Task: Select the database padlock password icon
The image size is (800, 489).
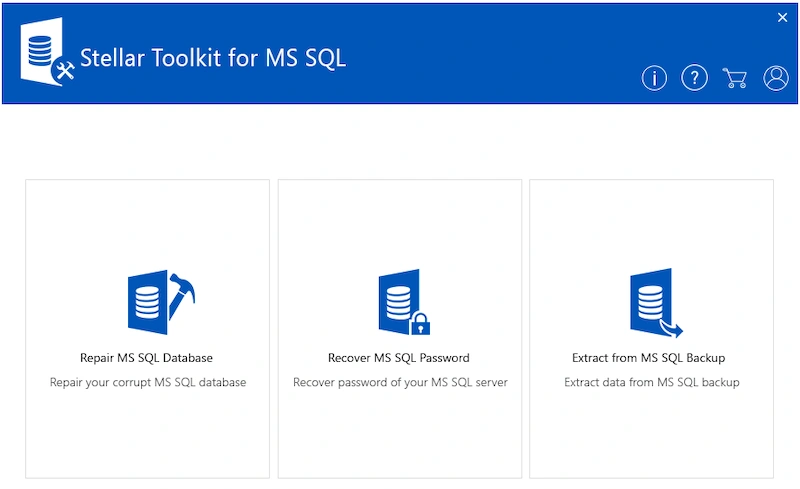Action: 404,302
